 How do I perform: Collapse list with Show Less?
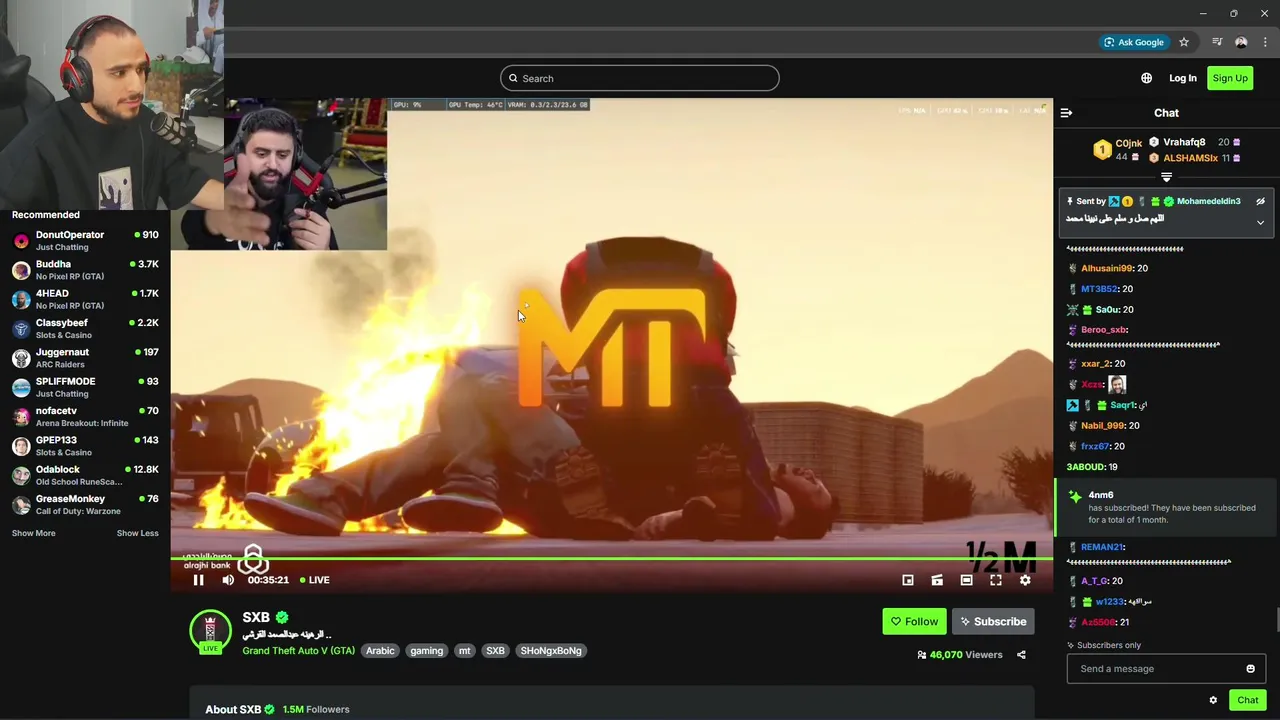pyautogui.click(x=137, y=533)
